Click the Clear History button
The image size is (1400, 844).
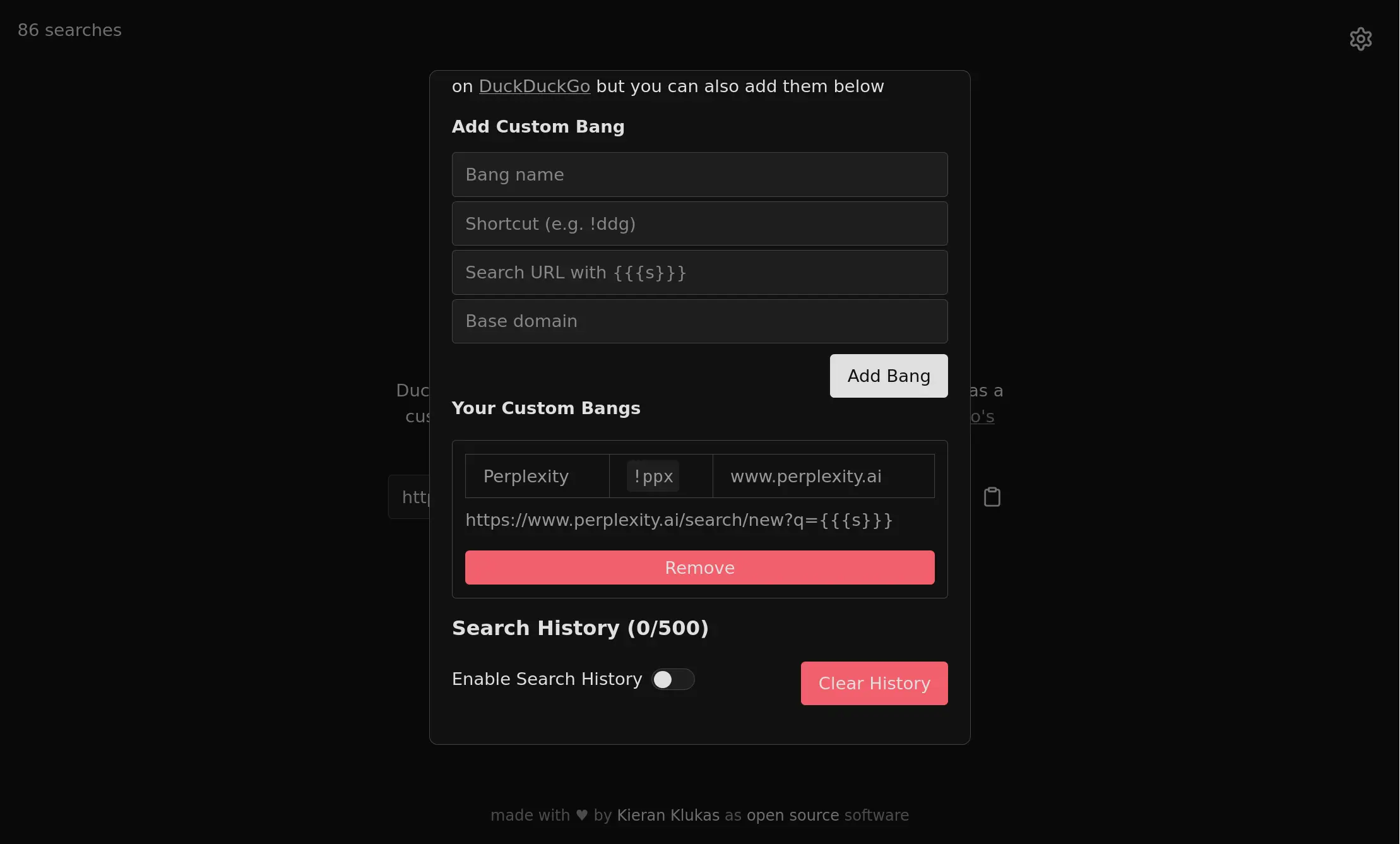pyautogui.click(x=874, y=683)
